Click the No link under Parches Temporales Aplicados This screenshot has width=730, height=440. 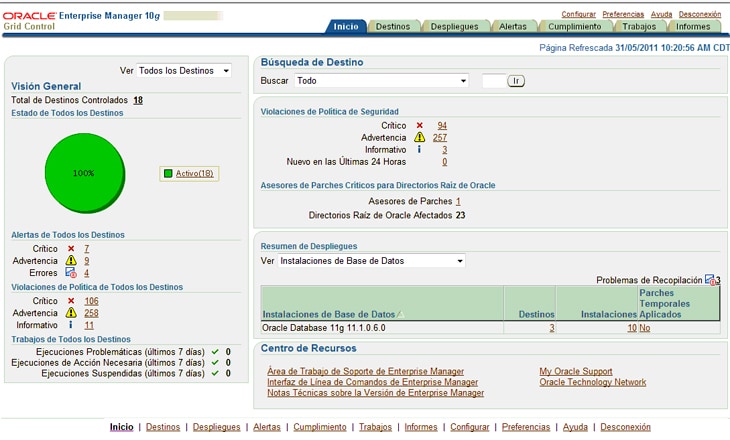point(644,328)
